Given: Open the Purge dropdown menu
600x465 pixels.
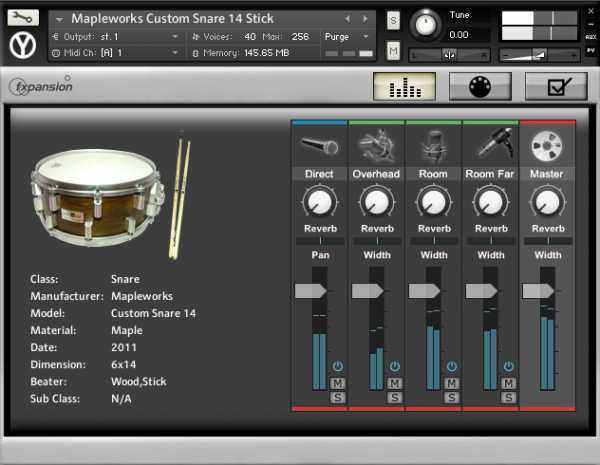Looking at the screenshot, I should (x=347, y=37).
